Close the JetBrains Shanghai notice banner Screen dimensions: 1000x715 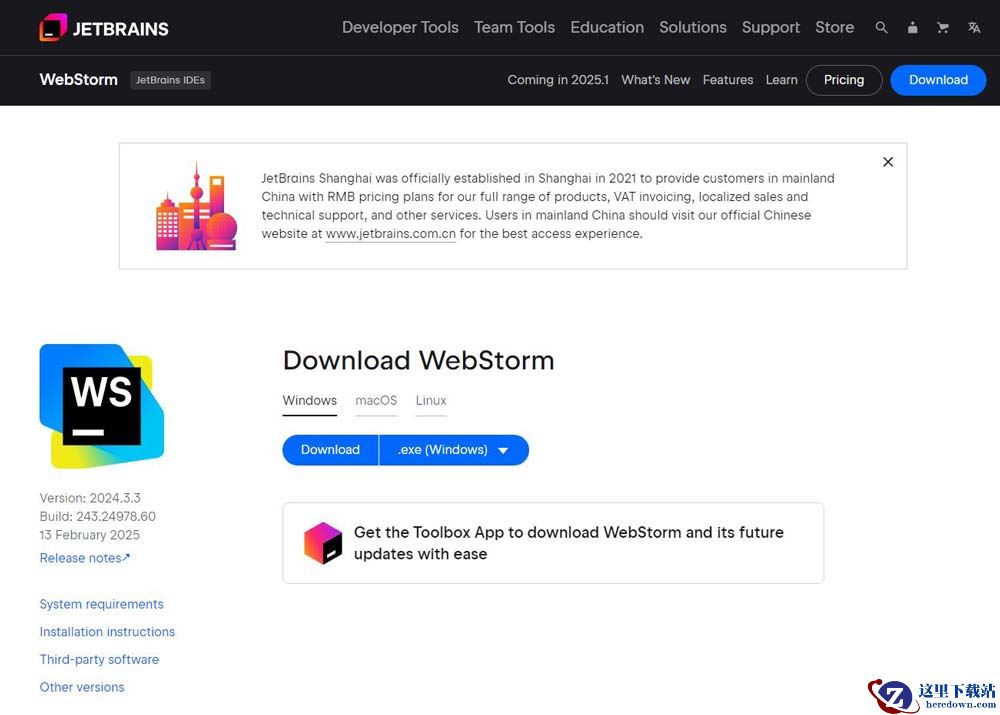tap(887, 162)
